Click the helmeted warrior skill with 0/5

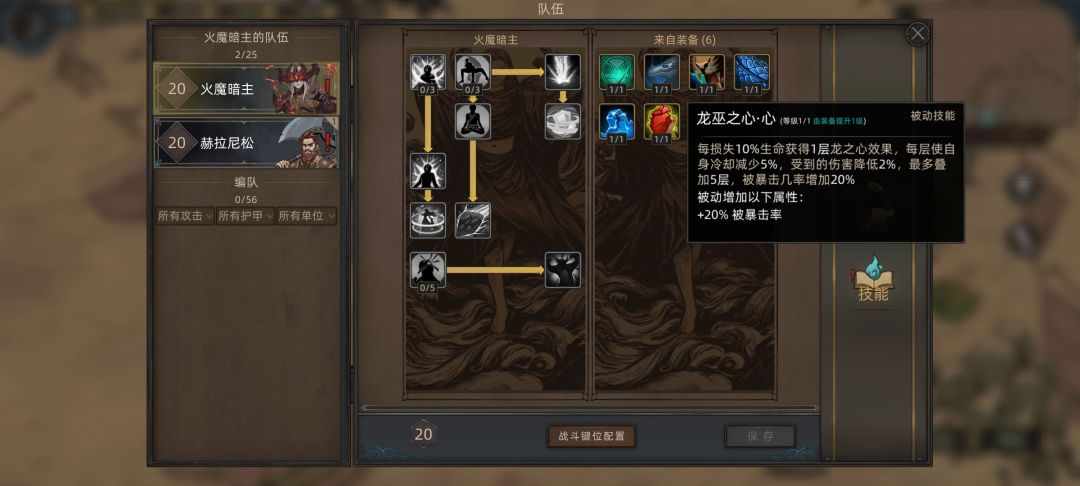point(428,270)
